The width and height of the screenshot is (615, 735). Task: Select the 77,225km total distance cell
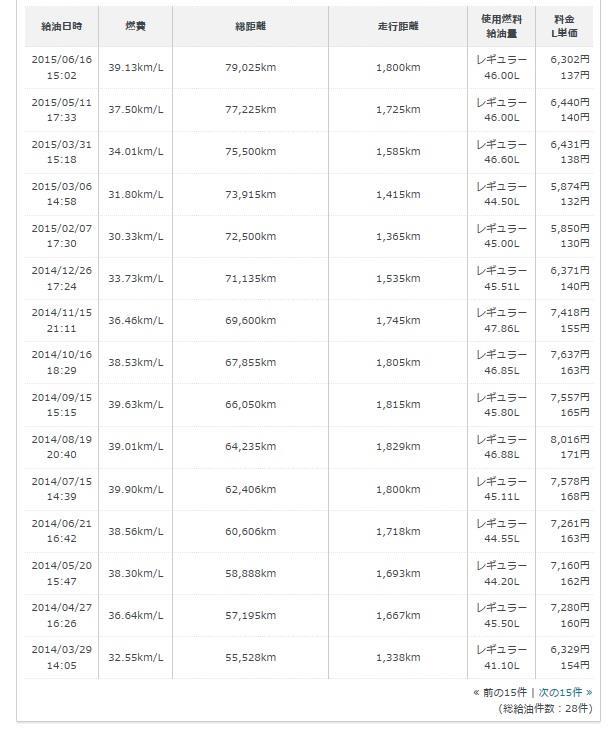pos(250,110)
